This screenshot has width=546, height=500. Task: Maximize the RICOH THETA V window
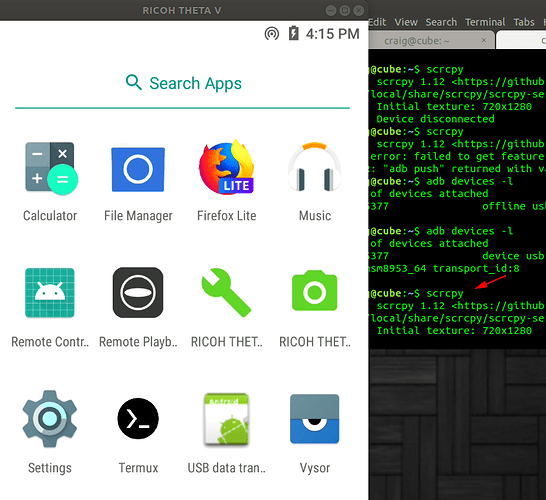[x=344, y=10]
